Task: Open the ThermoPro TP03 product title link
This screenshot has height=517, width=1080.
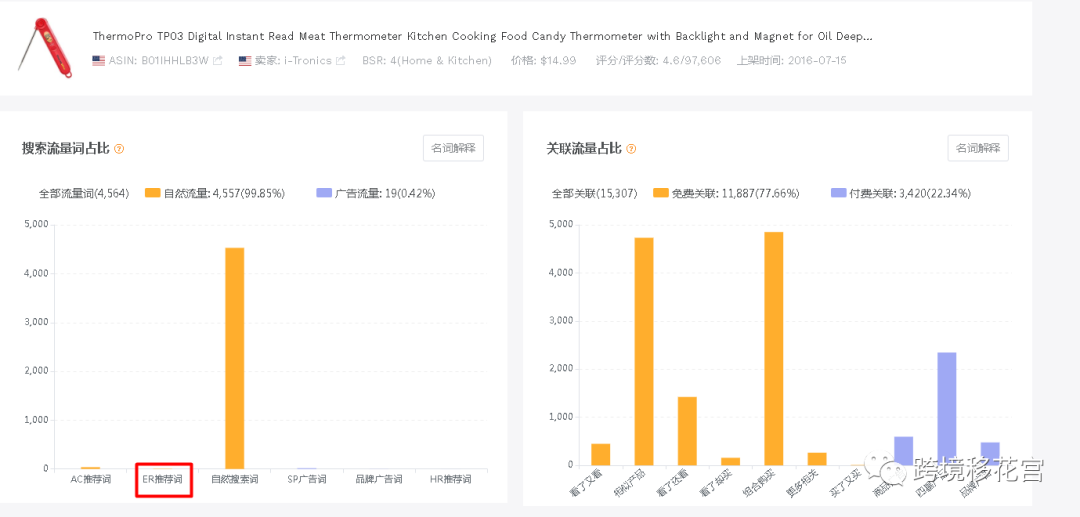Action: [482, 36]
